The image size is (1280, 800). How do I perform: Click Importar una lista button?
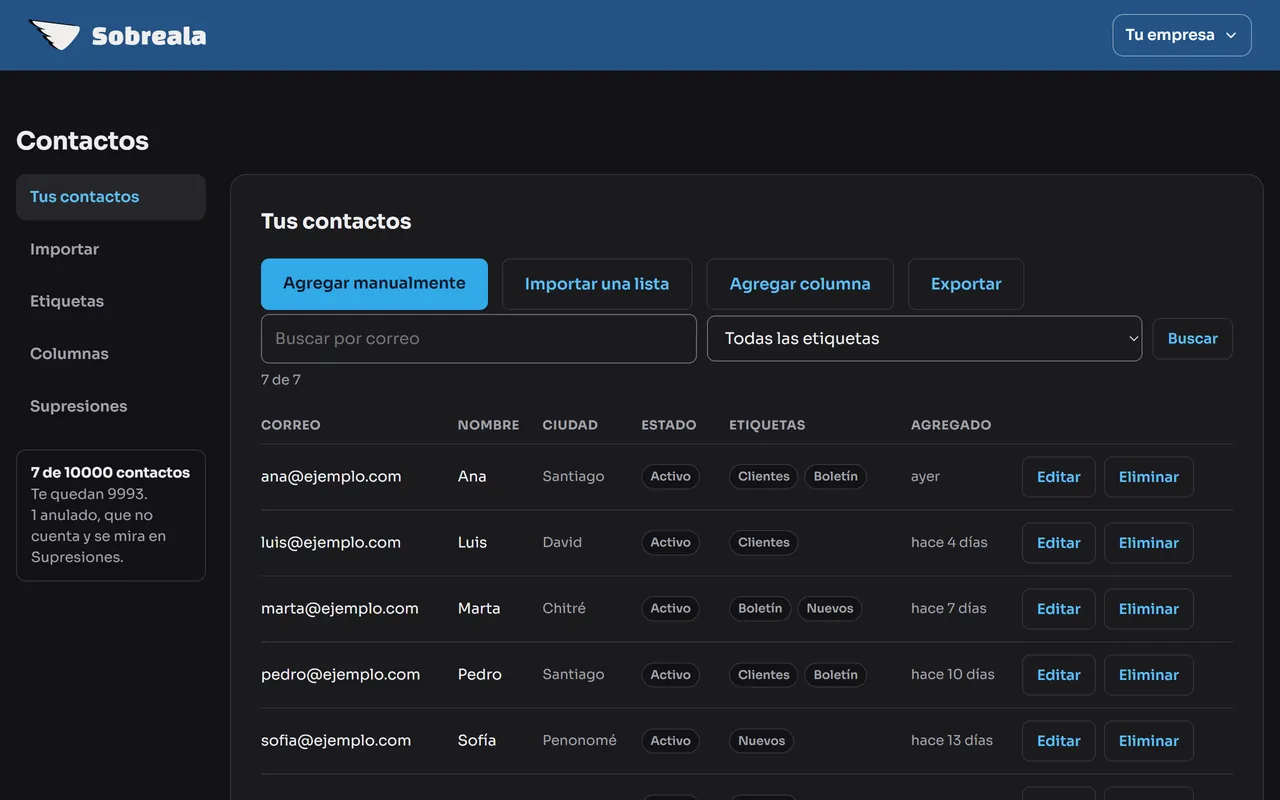click(x=597, y=284)
